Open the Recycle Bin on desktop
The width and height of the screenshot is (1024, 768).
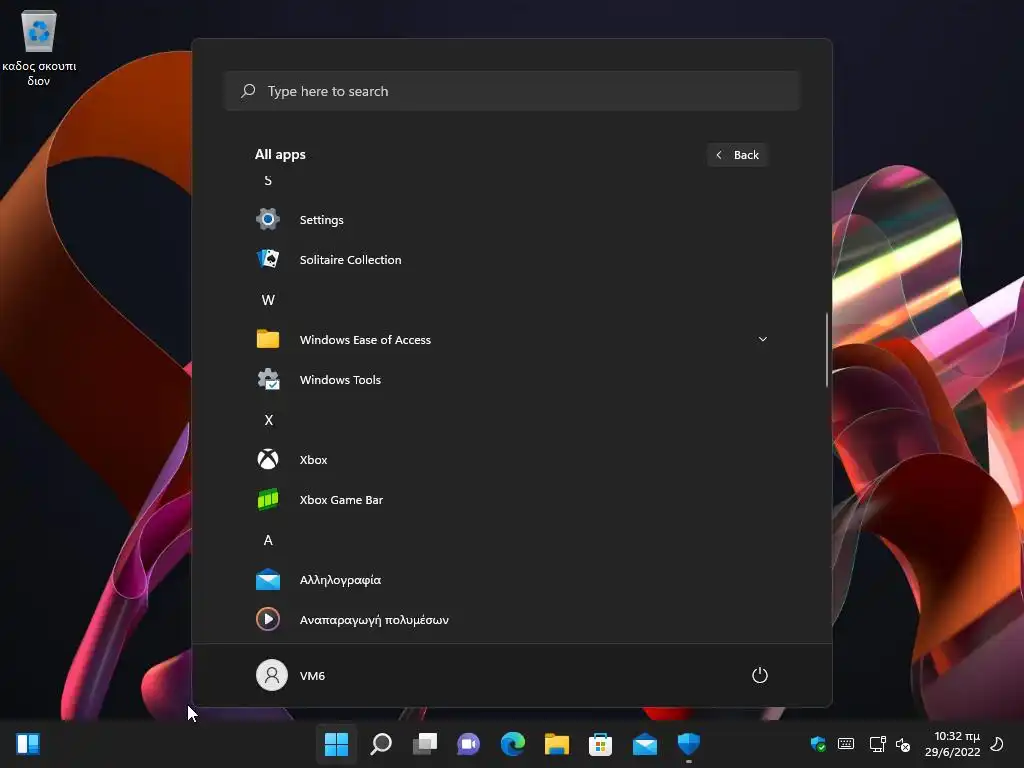coord(39,48)
